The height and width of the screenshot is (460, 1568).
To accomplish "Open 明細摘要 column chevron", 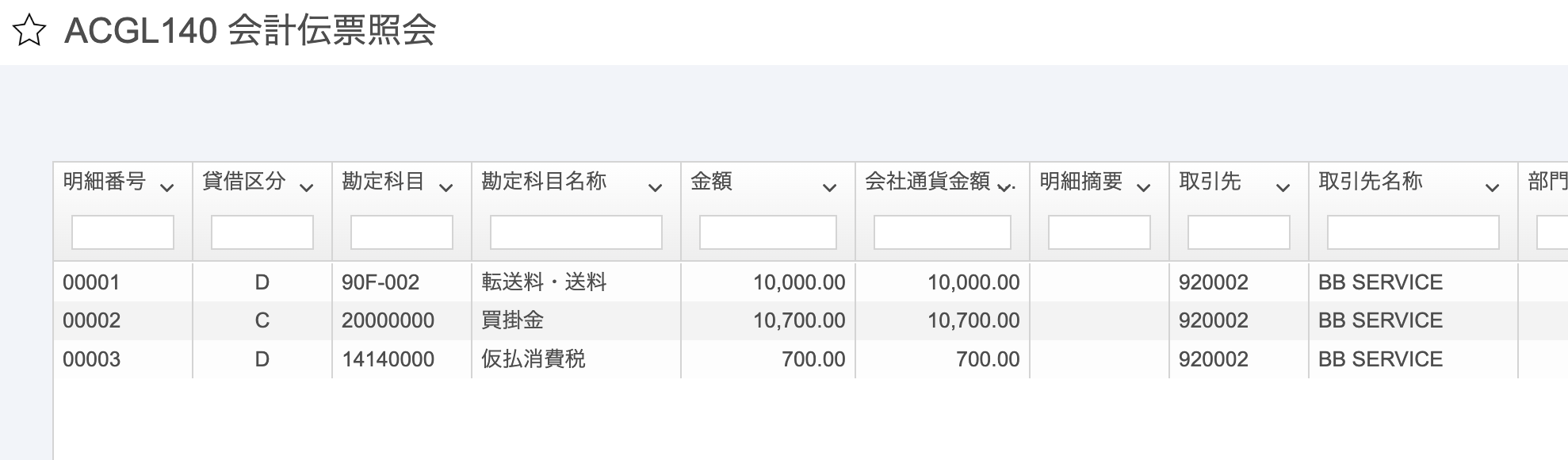I will 1143,188.
